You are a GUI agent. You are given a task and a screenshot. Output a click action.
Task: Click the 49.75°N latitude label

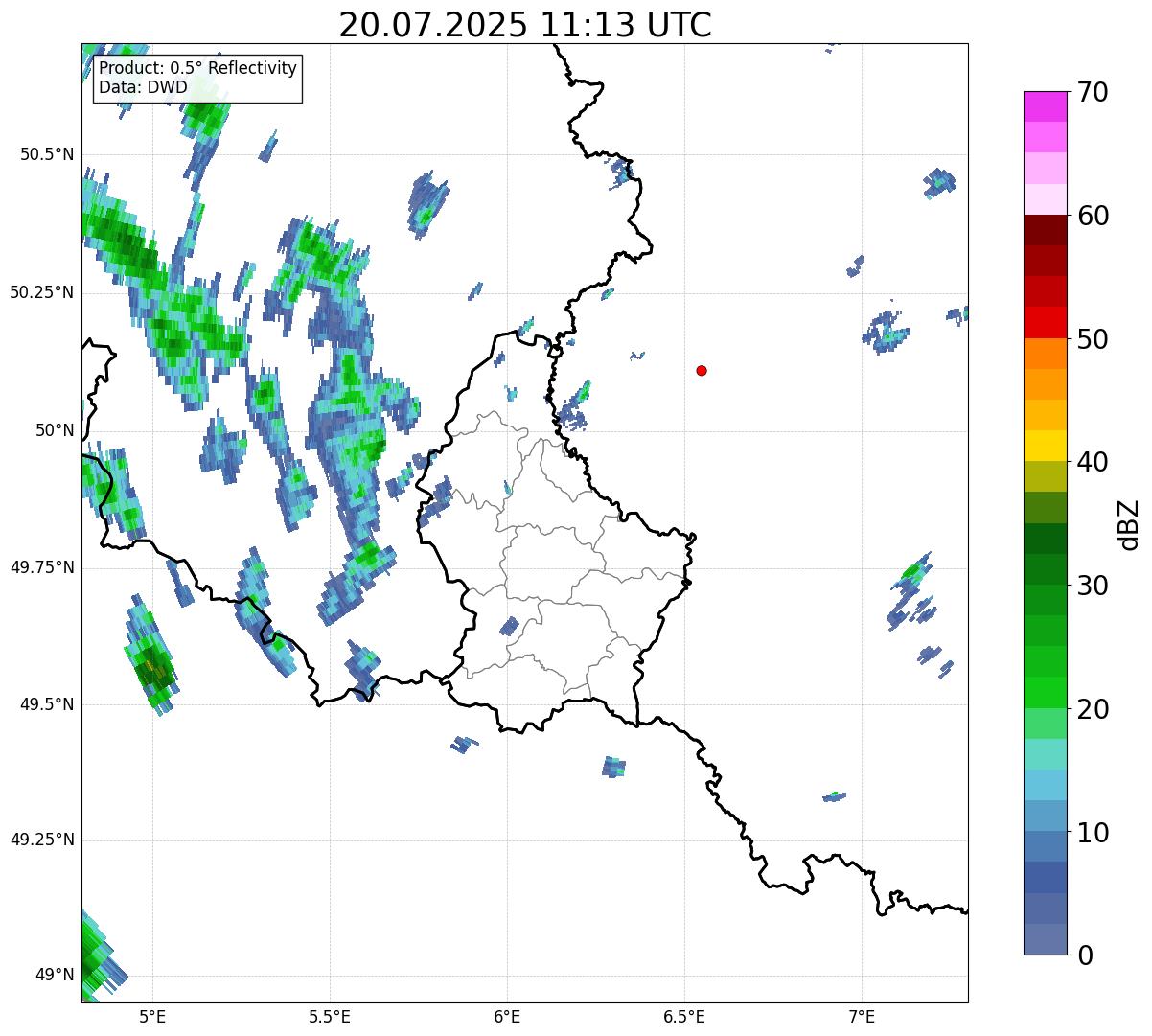[41, 567]
